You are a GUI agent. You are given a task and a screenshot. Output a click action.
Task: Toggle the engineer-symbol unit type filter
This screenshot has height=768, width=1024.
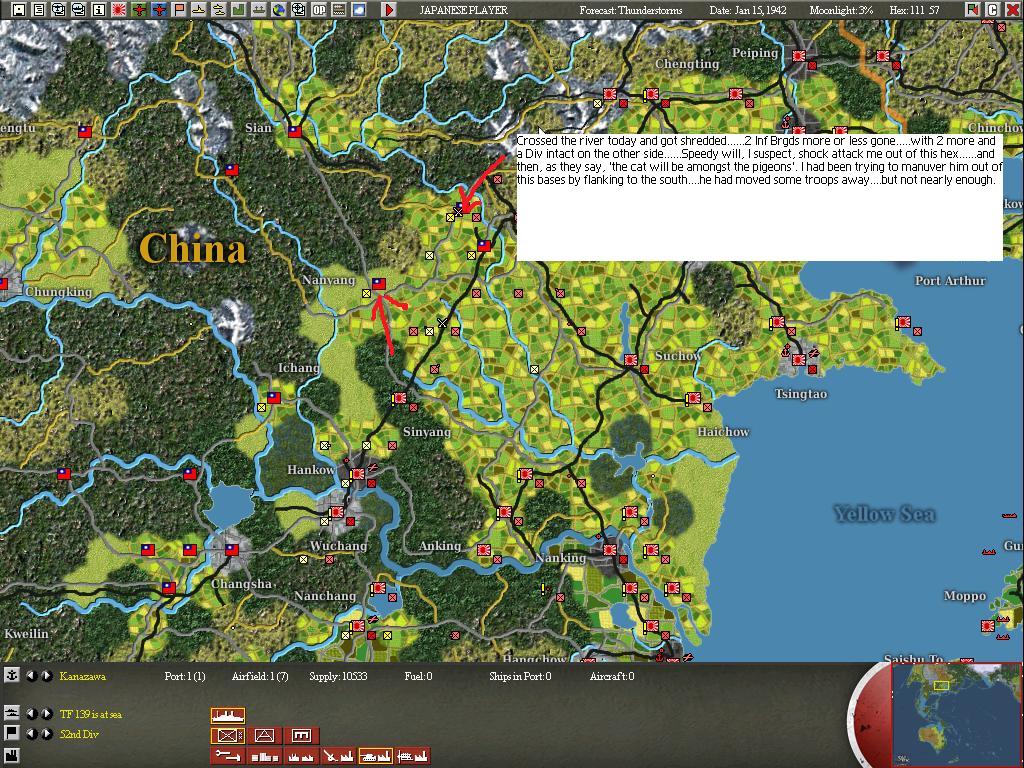pos(302,735)
